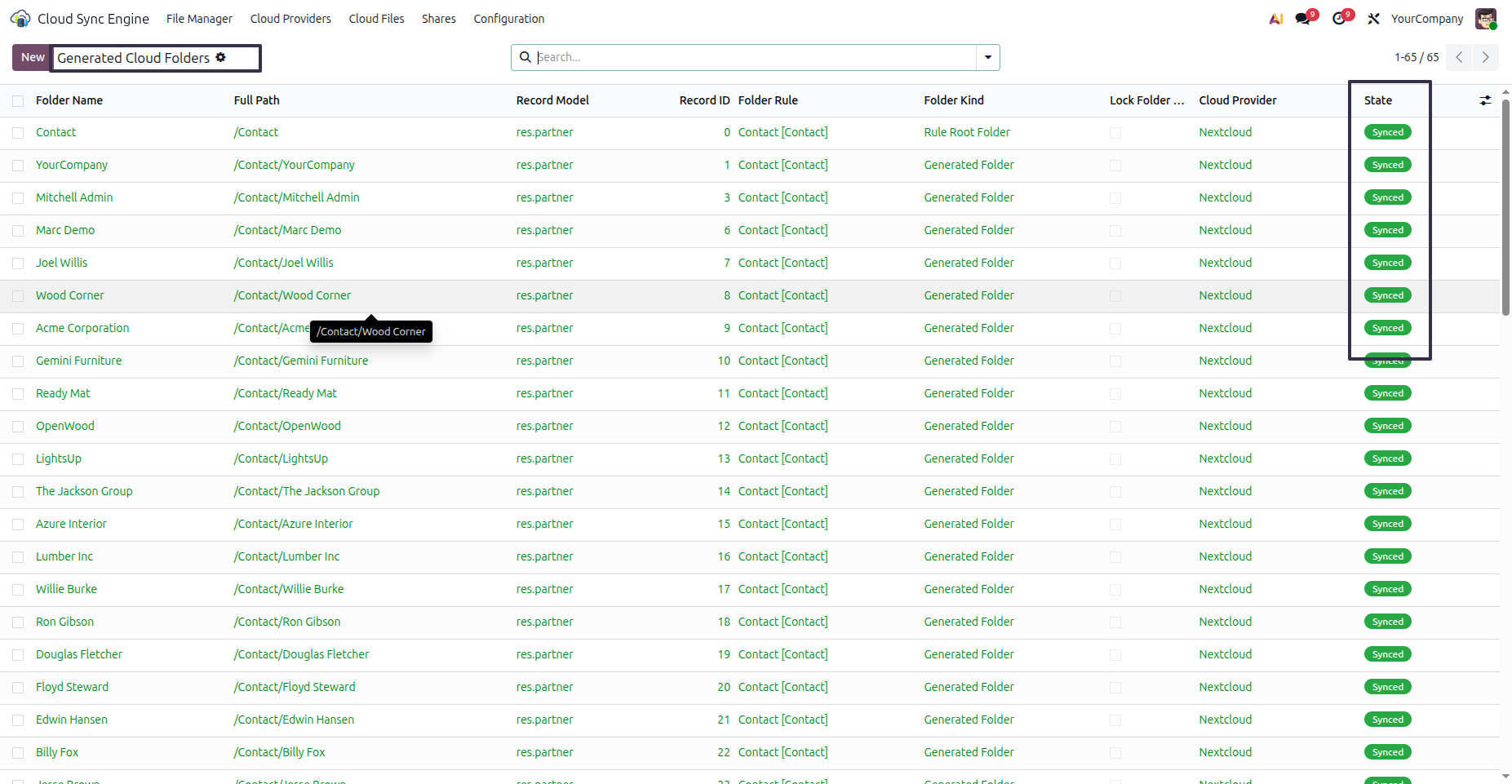Open the AI assistant icon
Viewport: 1512px width, 784px height.
click(1276, 19)
